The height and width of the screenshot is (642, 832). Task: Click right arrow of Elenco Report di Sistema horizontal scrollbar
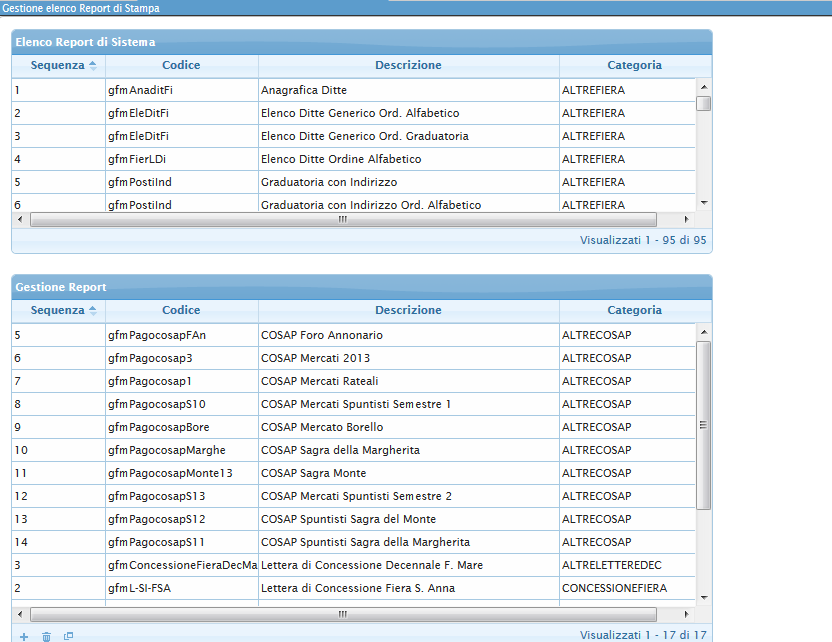pyautogui.click(x=686, y=220)
